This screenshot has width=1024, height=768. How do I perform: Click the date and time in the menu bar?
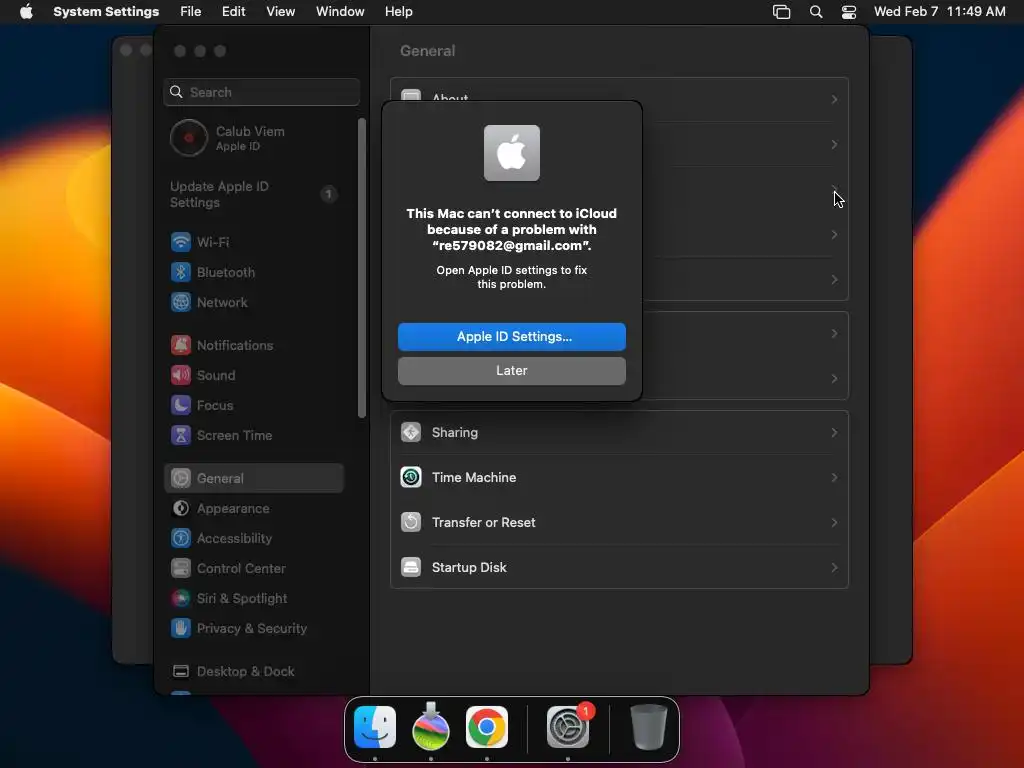click(x=940, y=12)
